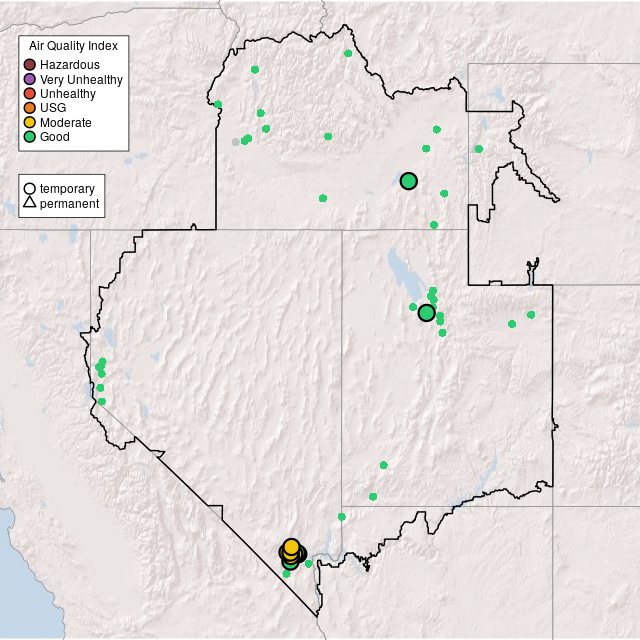Screen dimensions: 640x640
Task: Select the 'Hazardous' legend text
Action: click(x=69, y=65)
